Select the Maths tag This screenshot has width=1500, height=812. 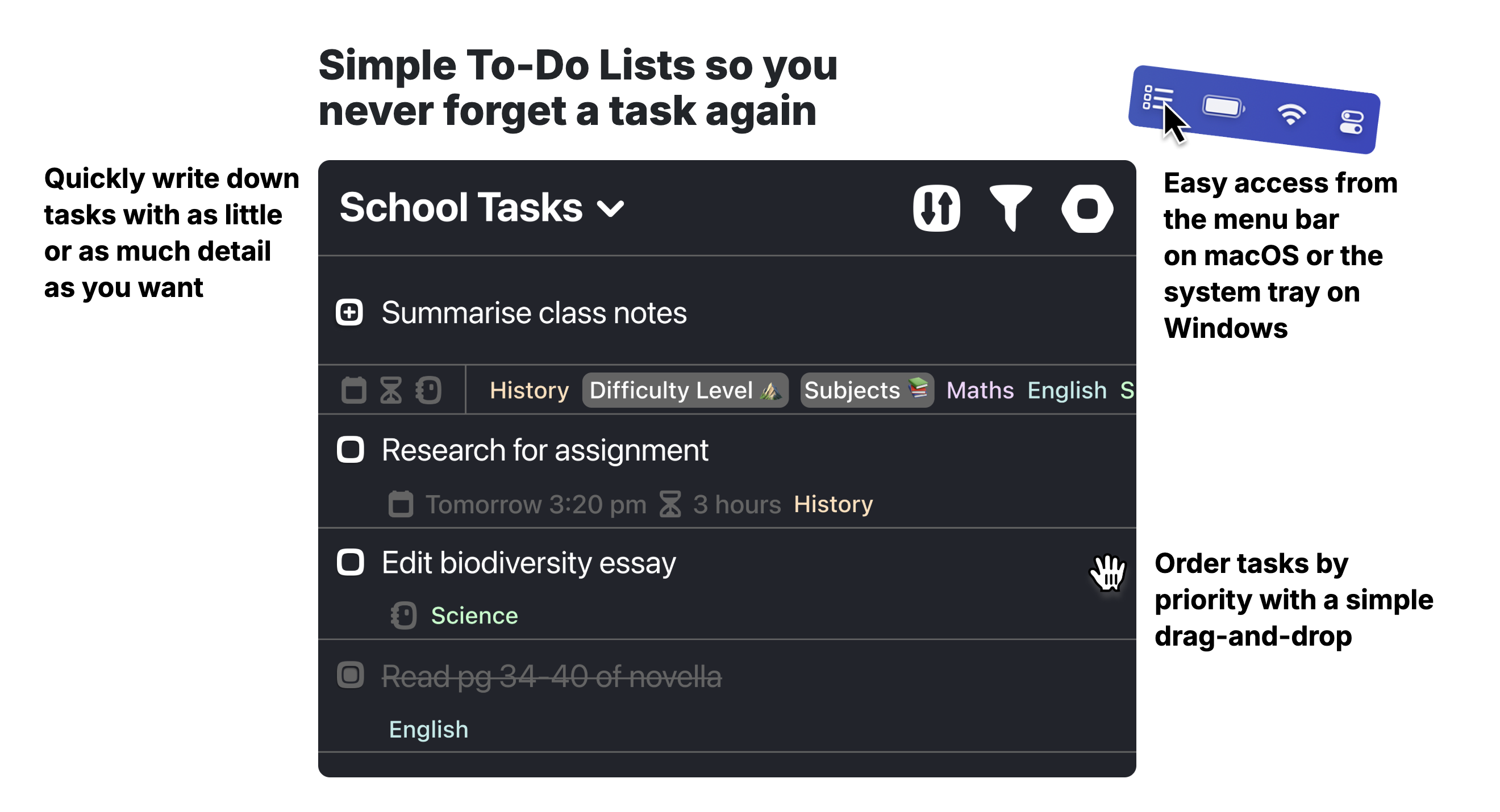980,391
